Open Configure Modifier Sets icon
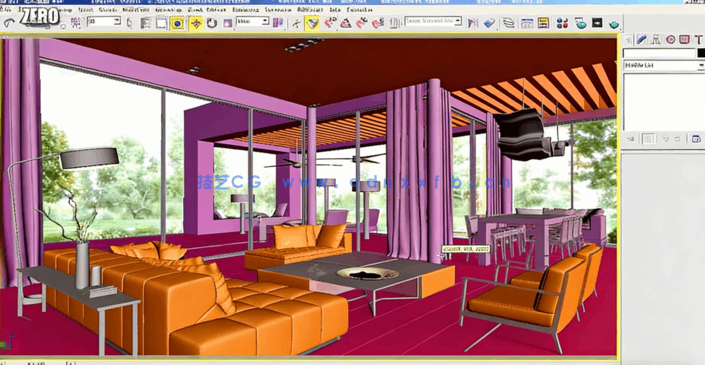The width and height of the screenshot is (705, 365). (x=696, y=139)
